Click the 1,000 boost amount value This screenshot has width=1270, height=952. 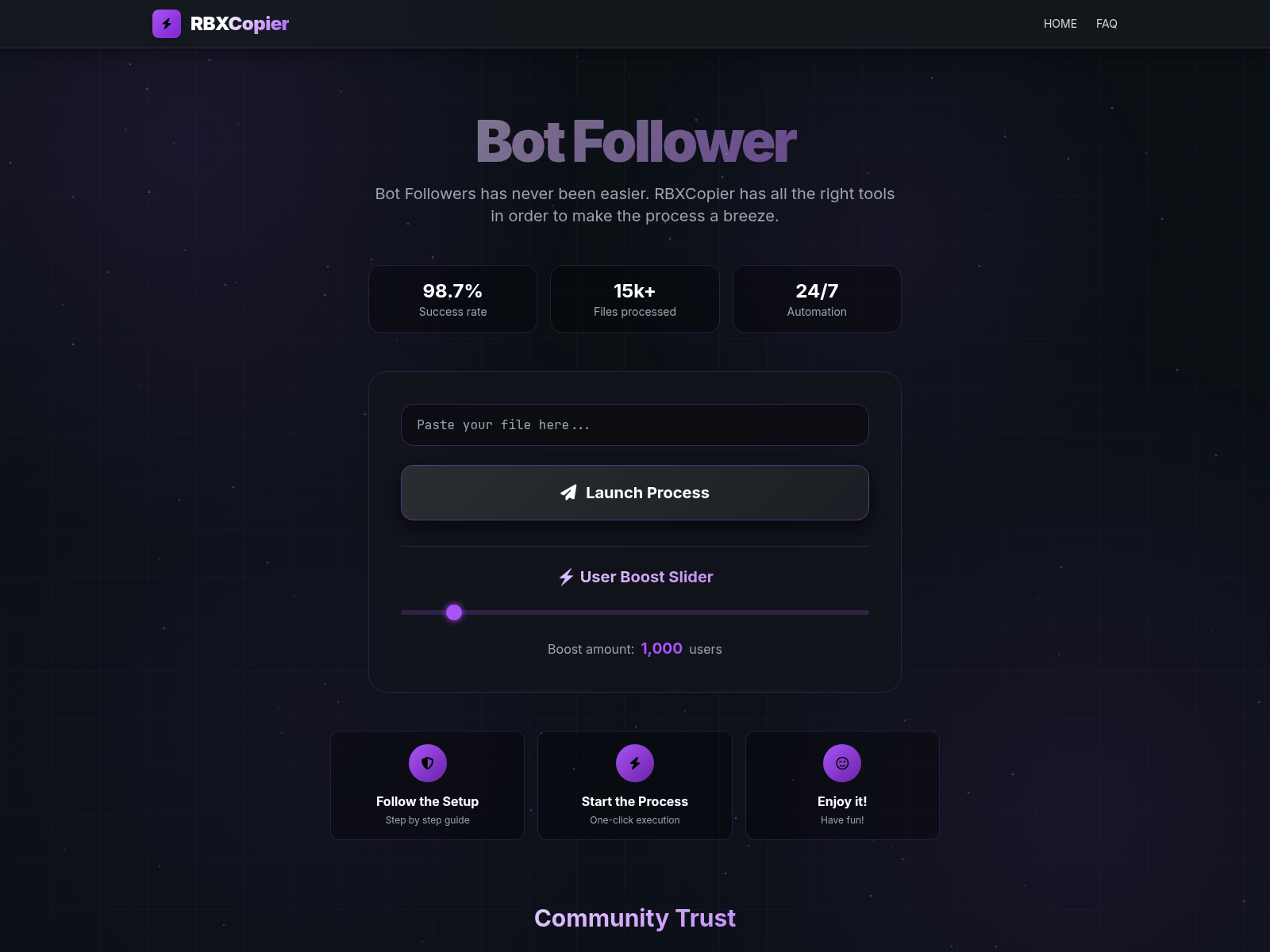click(661, 648)
